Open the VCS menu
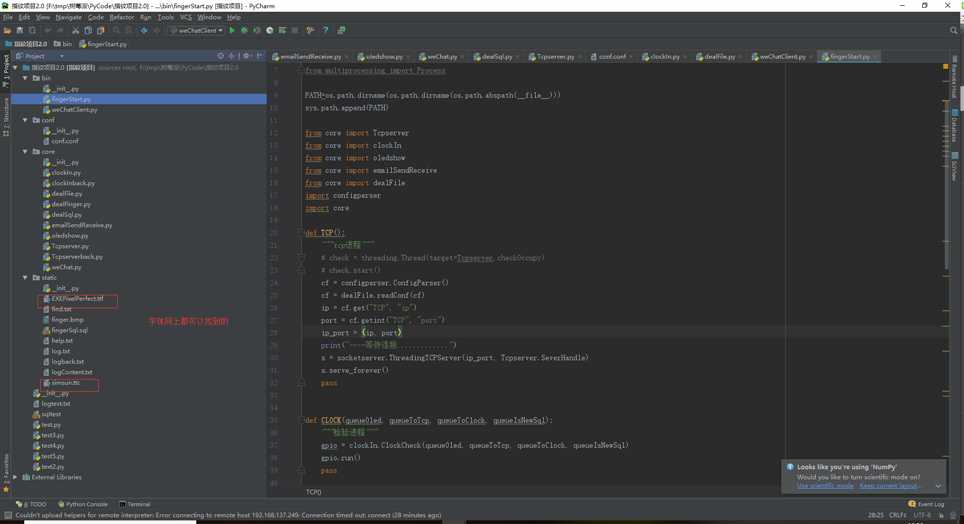Viewport: 964px width, 524px height. tap(186, 17)
